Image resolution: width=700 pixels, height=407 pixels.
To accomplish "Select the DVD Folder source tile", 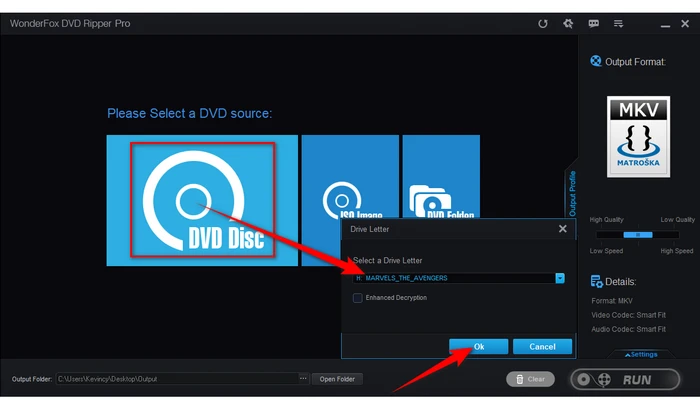I will click(441, 176).
